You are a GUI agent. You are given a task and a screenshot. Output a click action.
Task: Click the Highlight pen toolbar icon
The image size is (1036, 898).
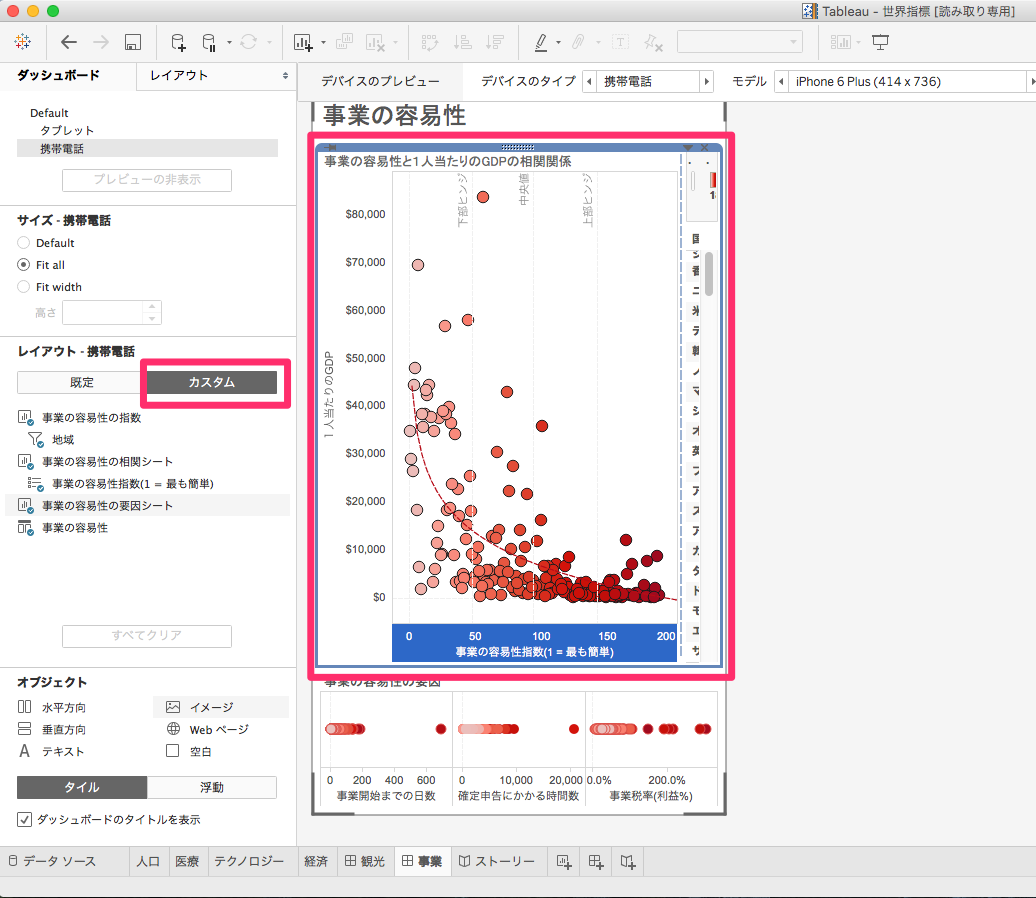(542, 41)
